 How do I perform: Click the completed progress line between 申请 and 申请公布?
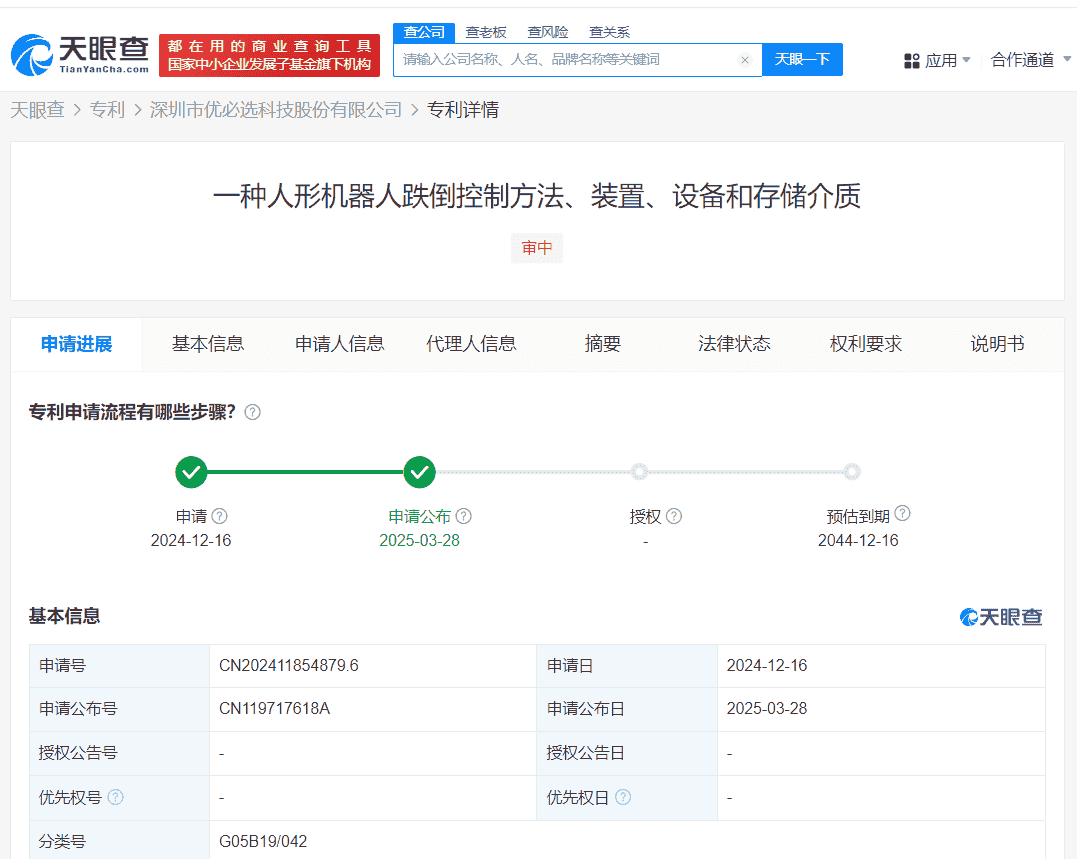(305, 471)
